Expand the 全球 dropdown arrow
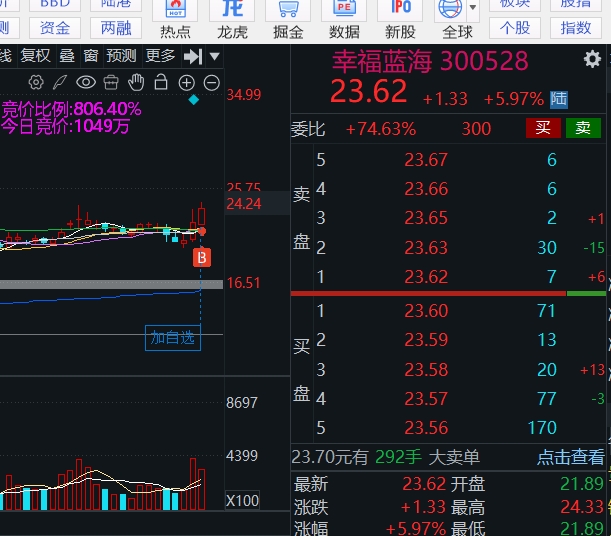This screenshot has width=611, height=536. [x=473, y=8]
